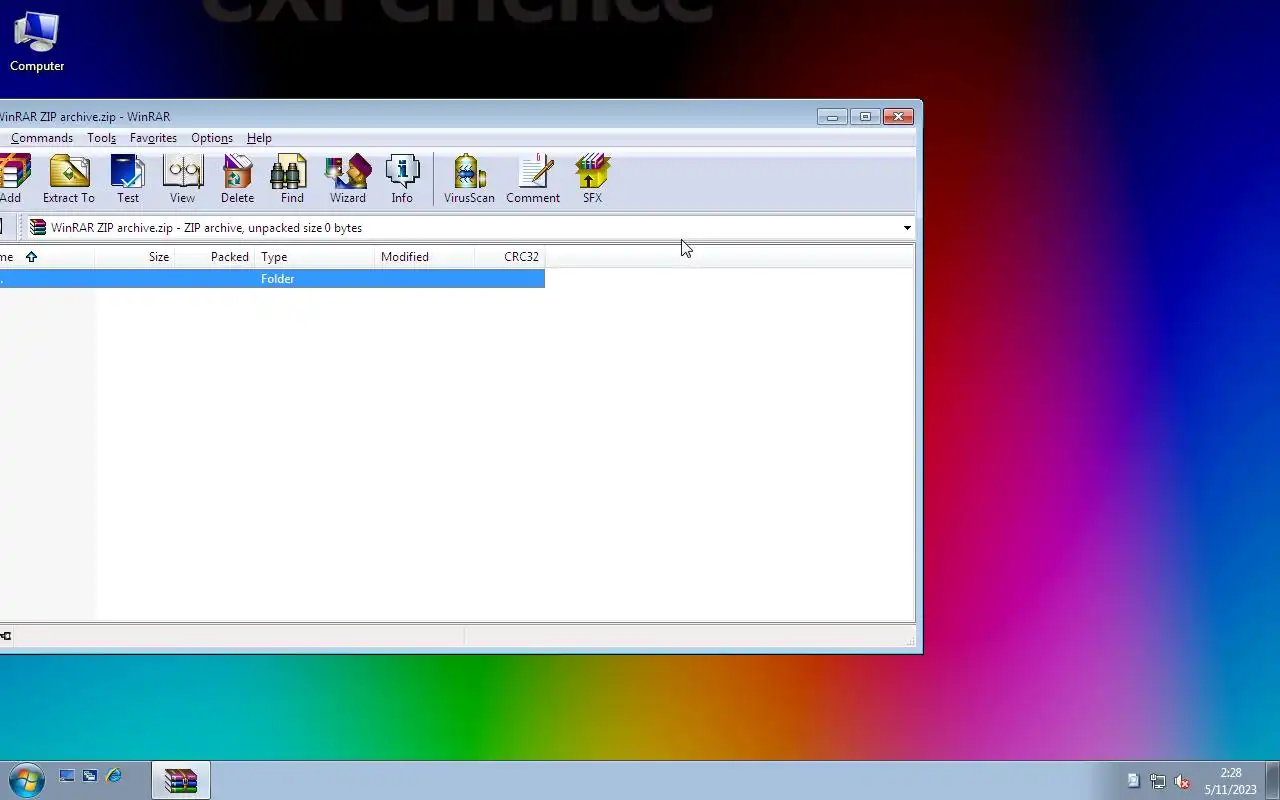Click the Add toolbar icon
Viewport: 1280px width, 800px height.
(x=12, y=180)
